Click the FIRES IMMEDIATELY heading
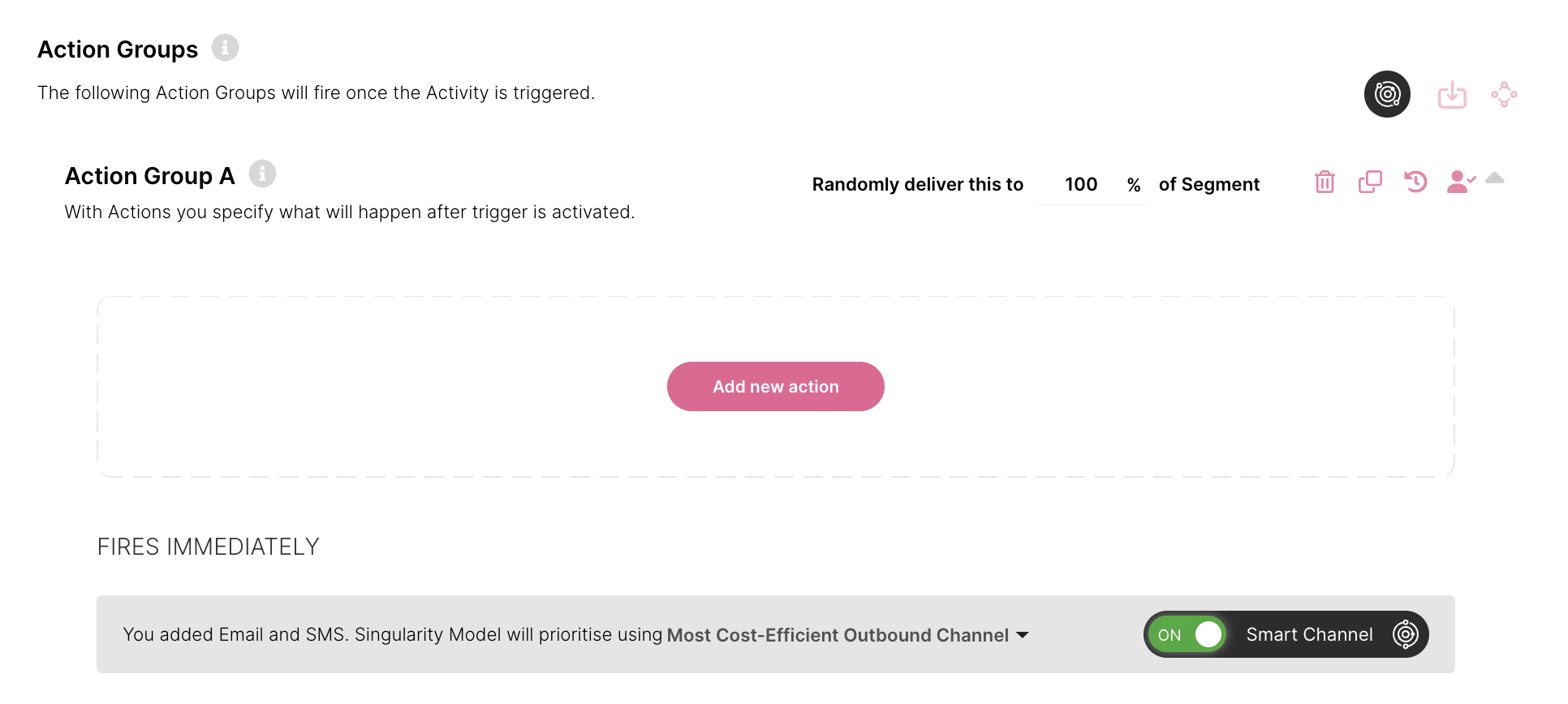The image size is (1568, 704). pyautogui.click(x=208, y=547)
